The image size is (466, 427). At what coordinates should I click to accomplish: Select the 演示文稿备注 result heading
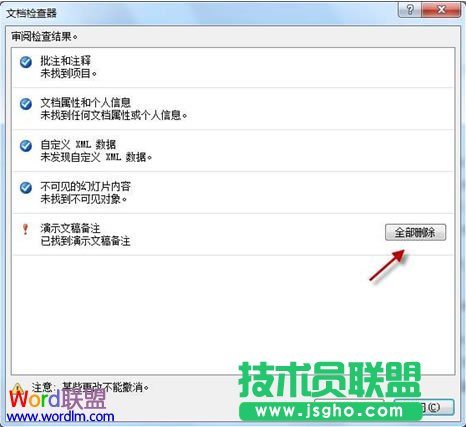pyautogui.click(x=71, y=228)
